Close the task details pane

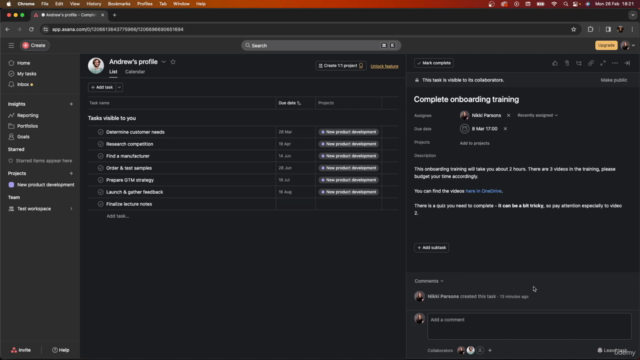pyautogui.click(x=627, y=63)
